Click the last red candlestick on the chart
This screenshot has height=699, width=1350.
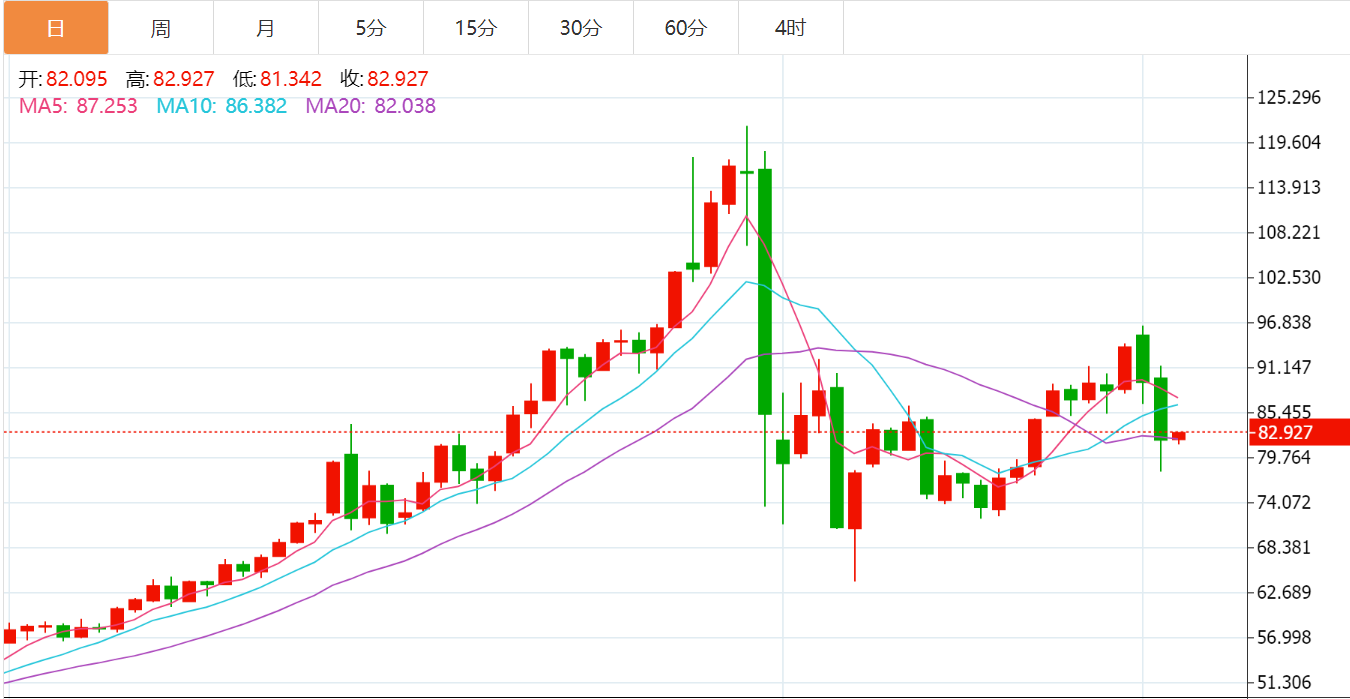click(x=1179, y=436)
